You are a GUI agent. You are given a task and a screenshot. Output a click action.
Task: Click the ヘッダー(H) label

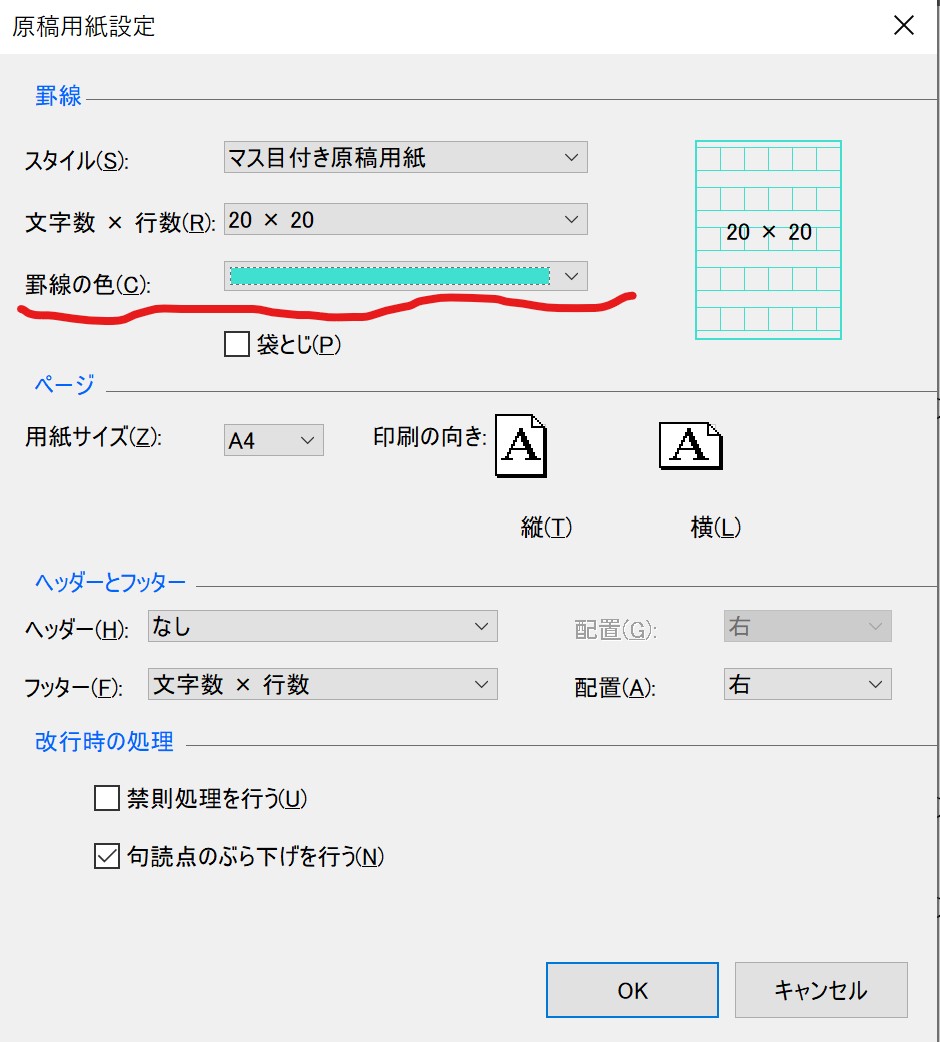click(76, 629)
